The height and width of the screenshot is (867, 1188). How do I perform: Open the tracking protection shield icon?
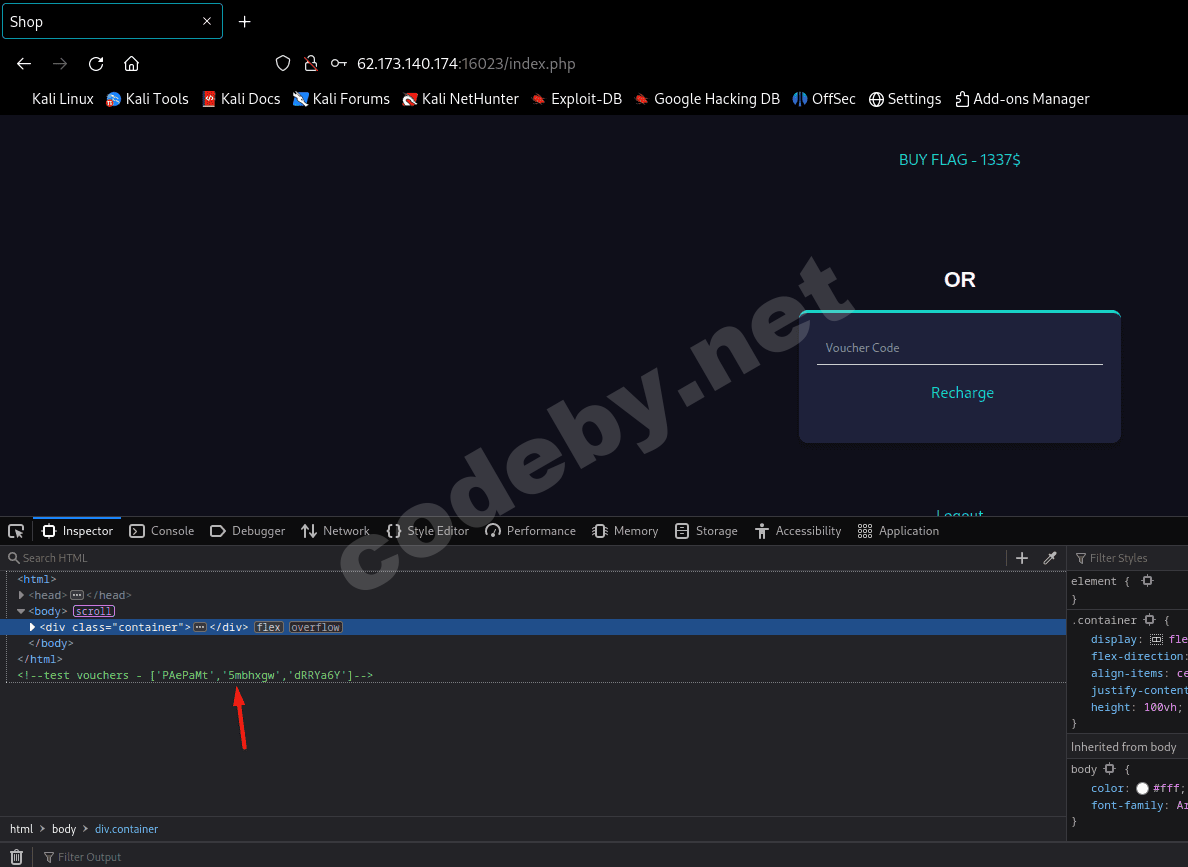(x=282, y=62)
